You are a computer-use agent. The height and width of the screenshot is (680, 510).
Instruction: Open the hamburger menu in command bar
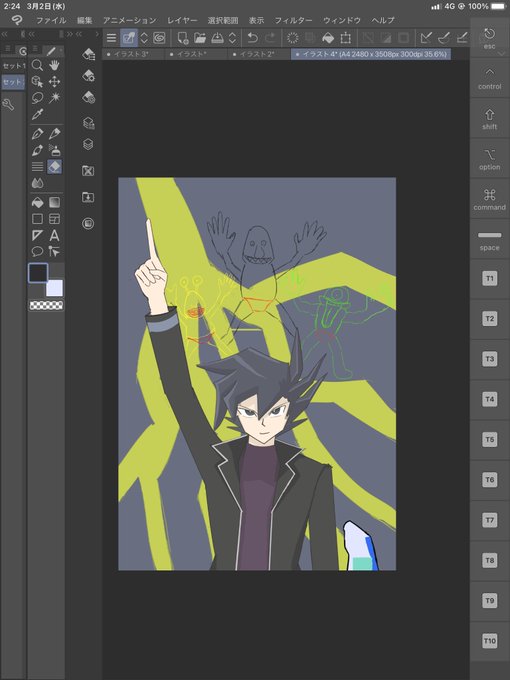pyautogui.click(x=111, y=38)
